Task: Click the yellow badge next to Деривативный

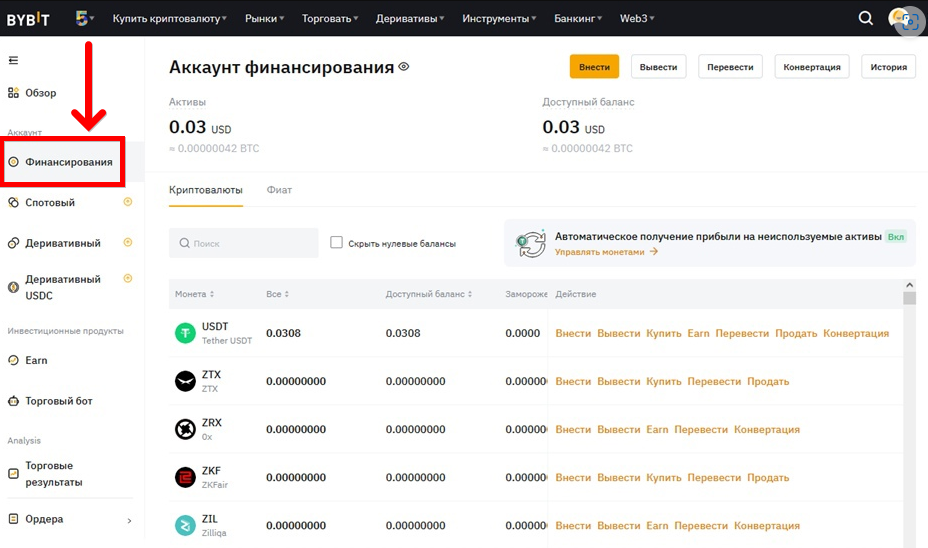Action: [127, 242]
